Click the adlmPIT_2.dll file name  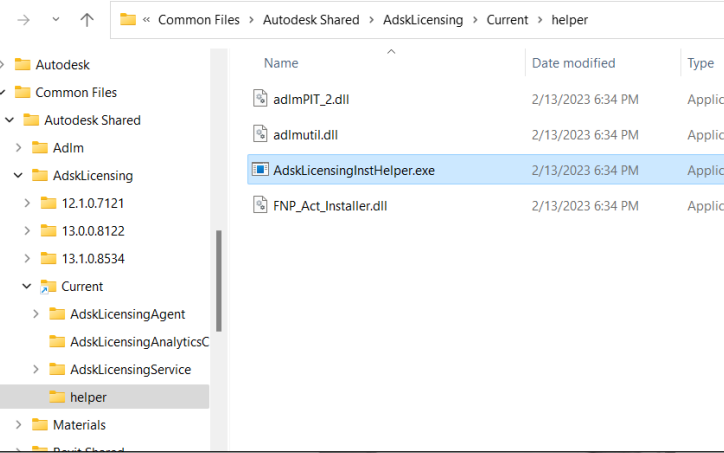point(311,99)
